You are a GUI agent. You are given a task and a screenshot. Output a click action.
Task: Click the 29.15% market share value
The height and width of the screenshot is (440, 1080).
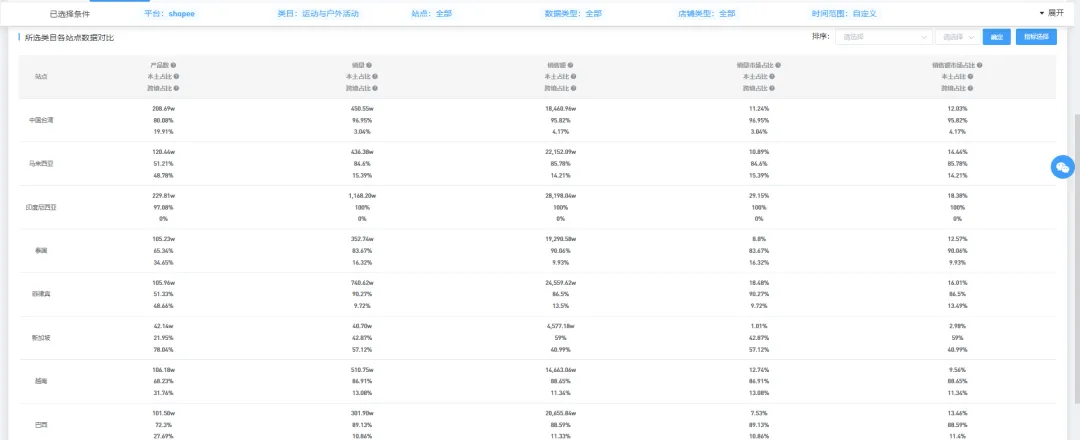pyautogui.click(x=759, y=196)
